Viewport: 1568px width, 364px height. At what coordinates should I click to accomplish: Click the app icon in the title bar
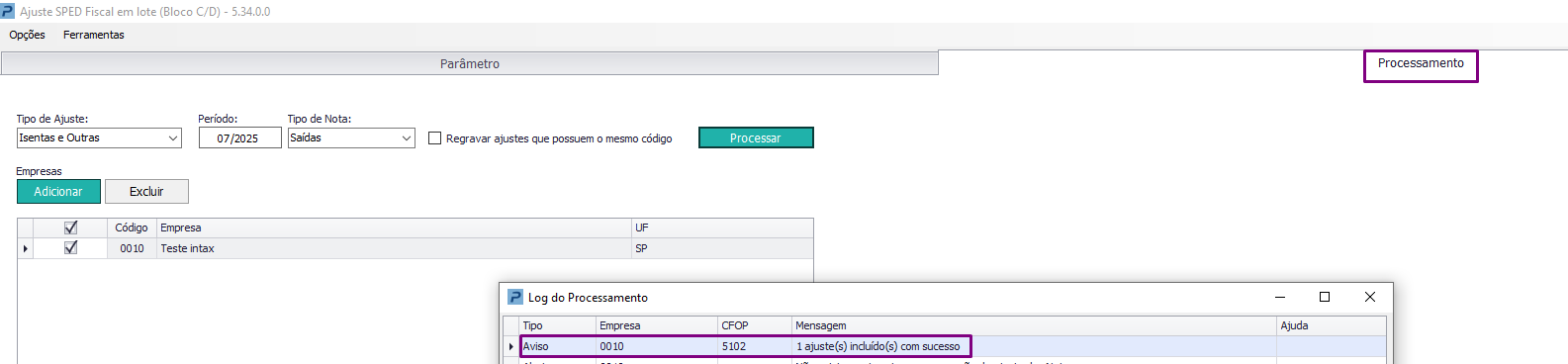8,11
